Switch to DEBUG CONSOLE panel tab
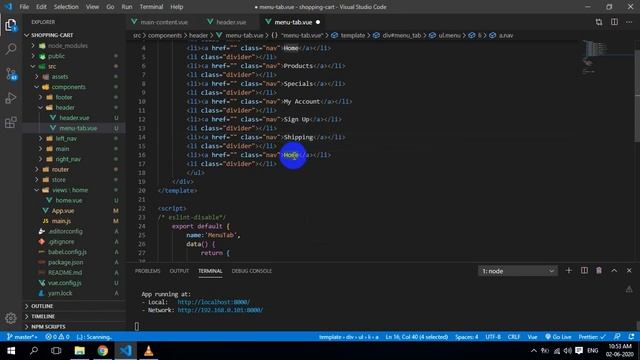Screen dimensions: 640x360 251,271
